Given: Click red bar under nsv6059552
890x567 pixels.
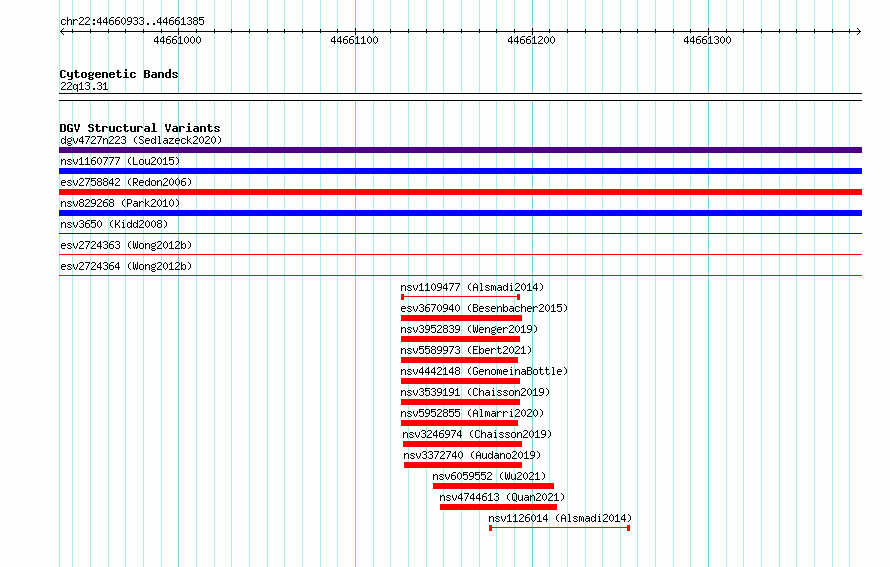Looking at the screenshot, I should coord(493,486).
